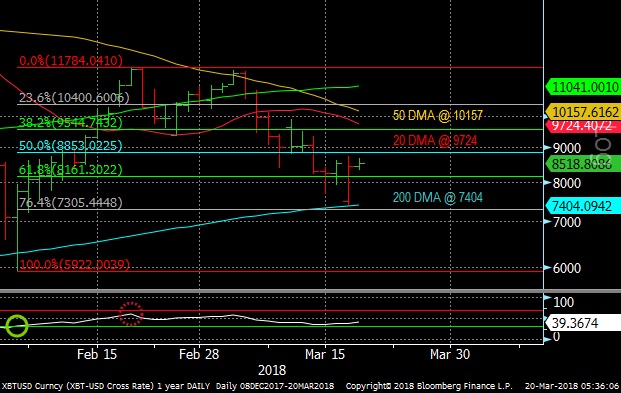Click the yellow 10157.6162 price tag
Screen dimensions: 621x393
583,112
